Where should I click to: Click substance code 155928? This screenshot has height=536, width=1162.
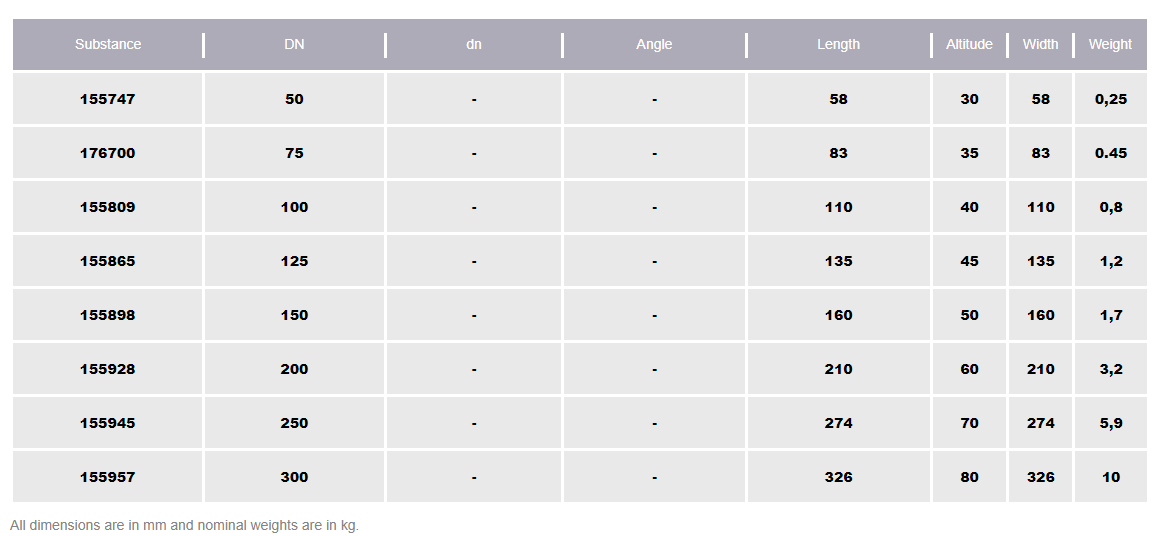click(108, 369)
